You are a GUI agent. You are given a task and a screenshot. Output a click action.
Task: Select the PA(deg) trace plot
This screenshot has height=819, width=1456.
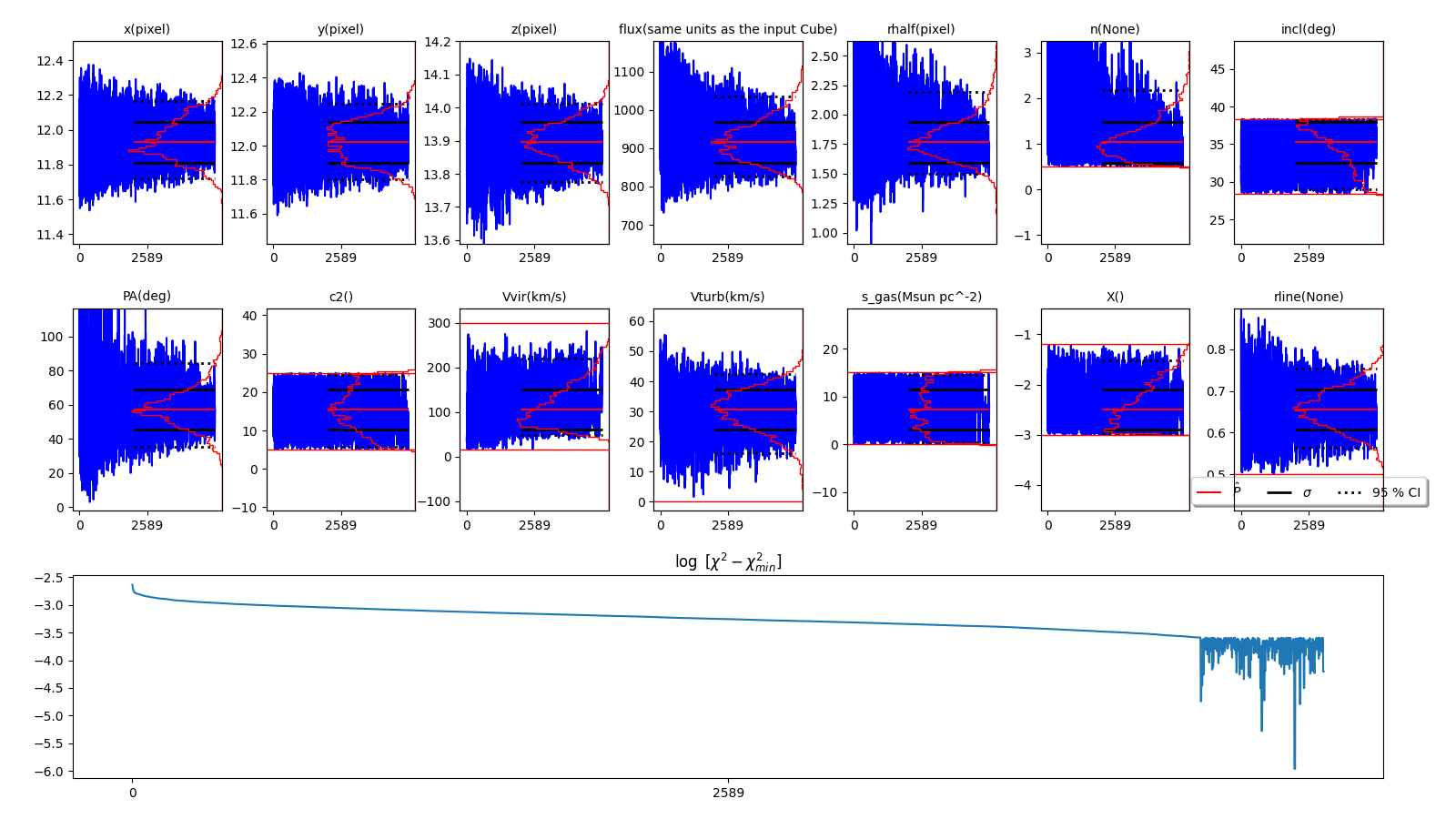147,409
